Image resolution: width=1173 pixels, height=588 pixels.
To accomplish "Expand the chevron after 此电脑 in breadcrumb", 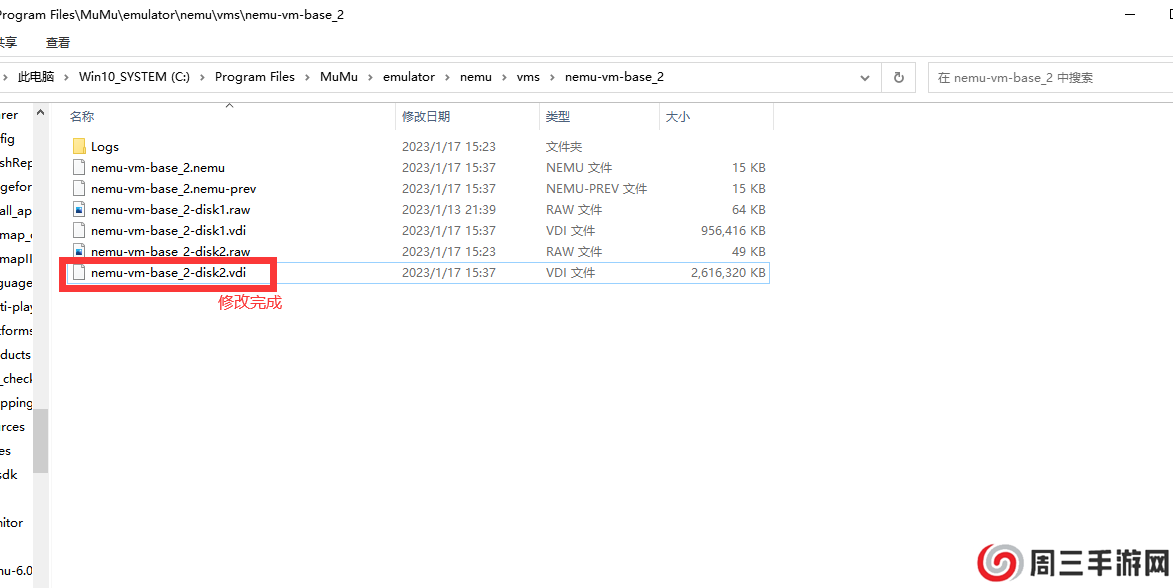I will 67,77.
